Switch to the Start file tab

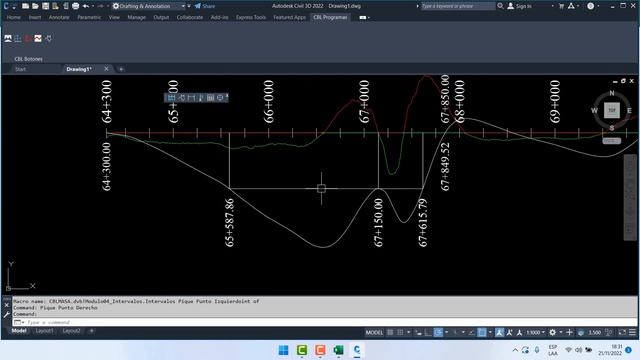(20, 69)
